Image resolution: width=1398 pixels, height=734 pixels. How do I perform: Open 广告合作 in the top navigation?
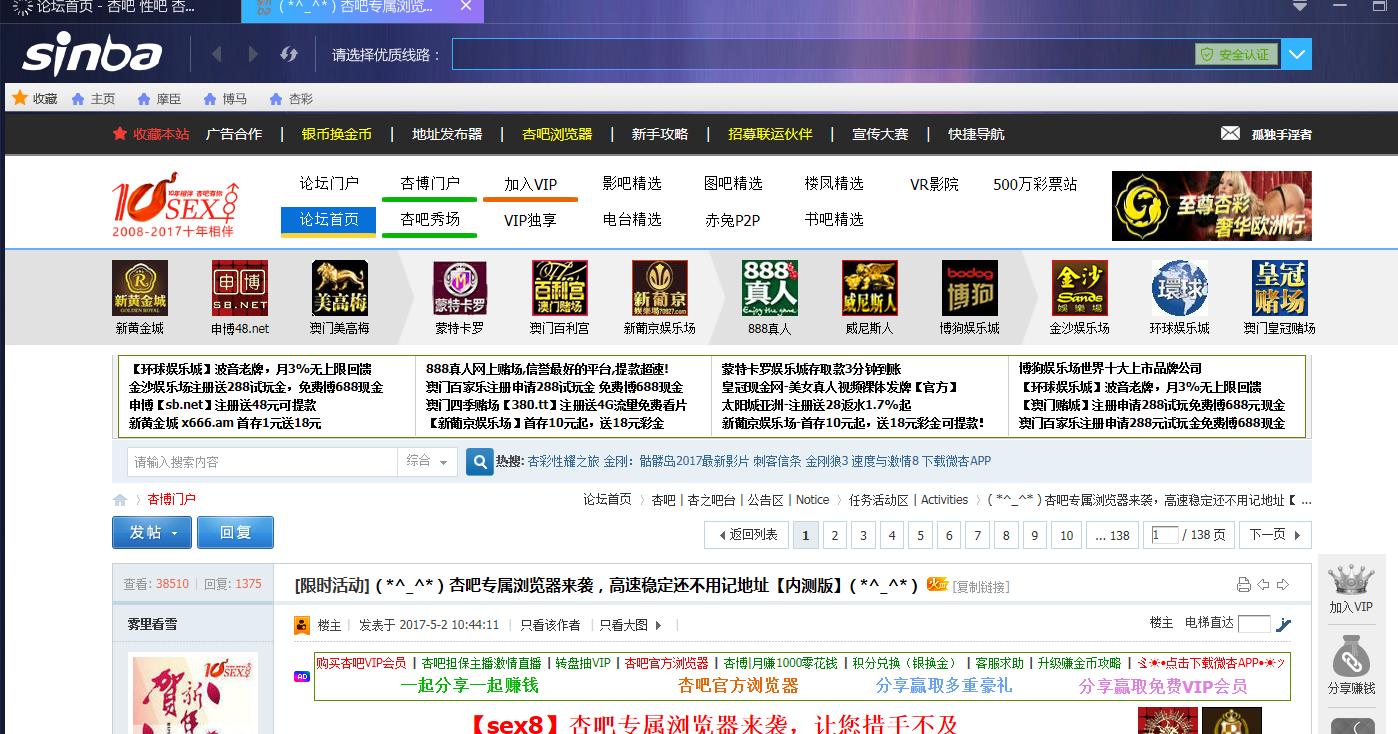click(234, 134)
